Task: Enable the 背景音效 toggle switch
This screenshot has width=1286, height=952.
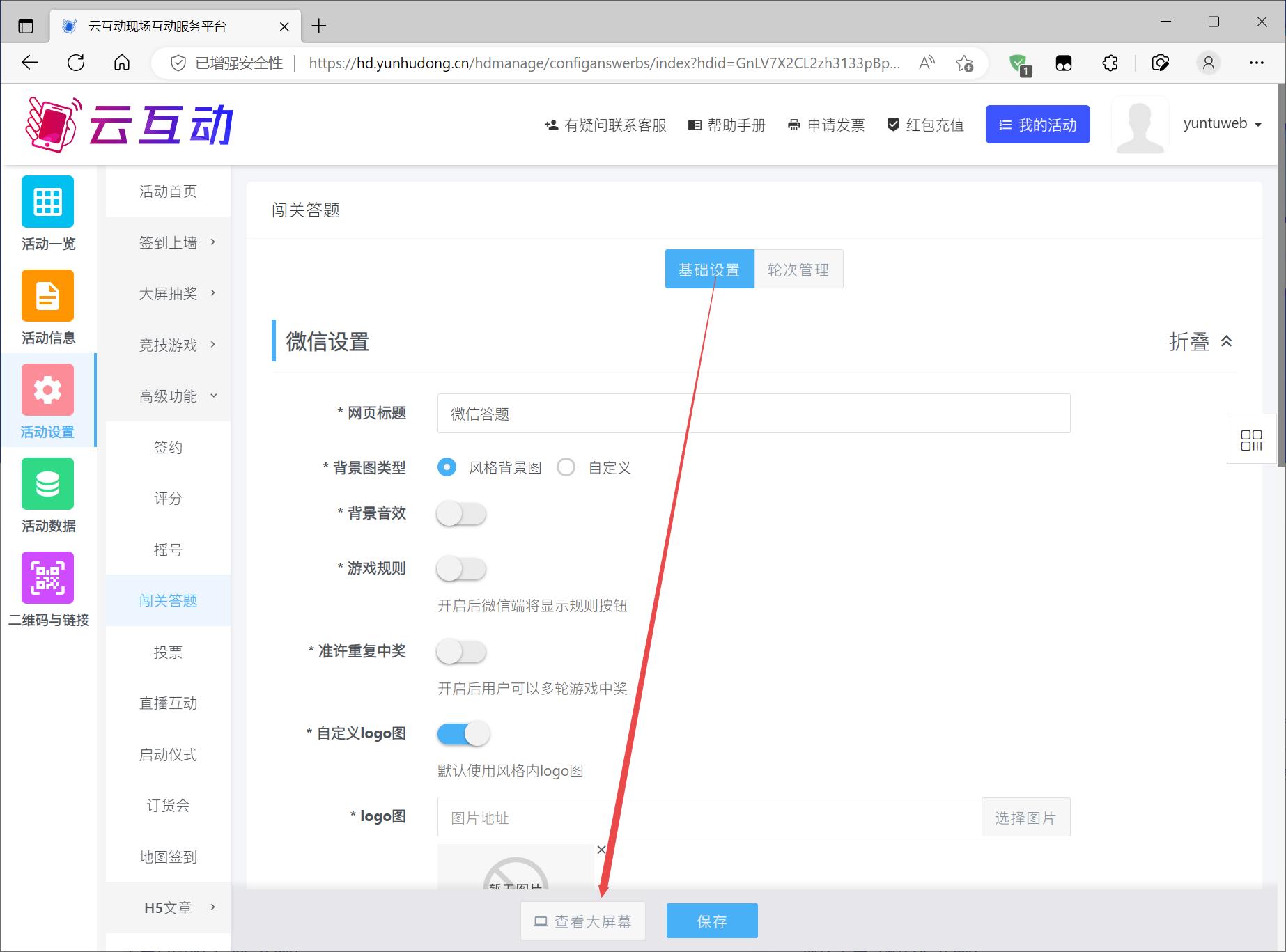Action: 460,514
